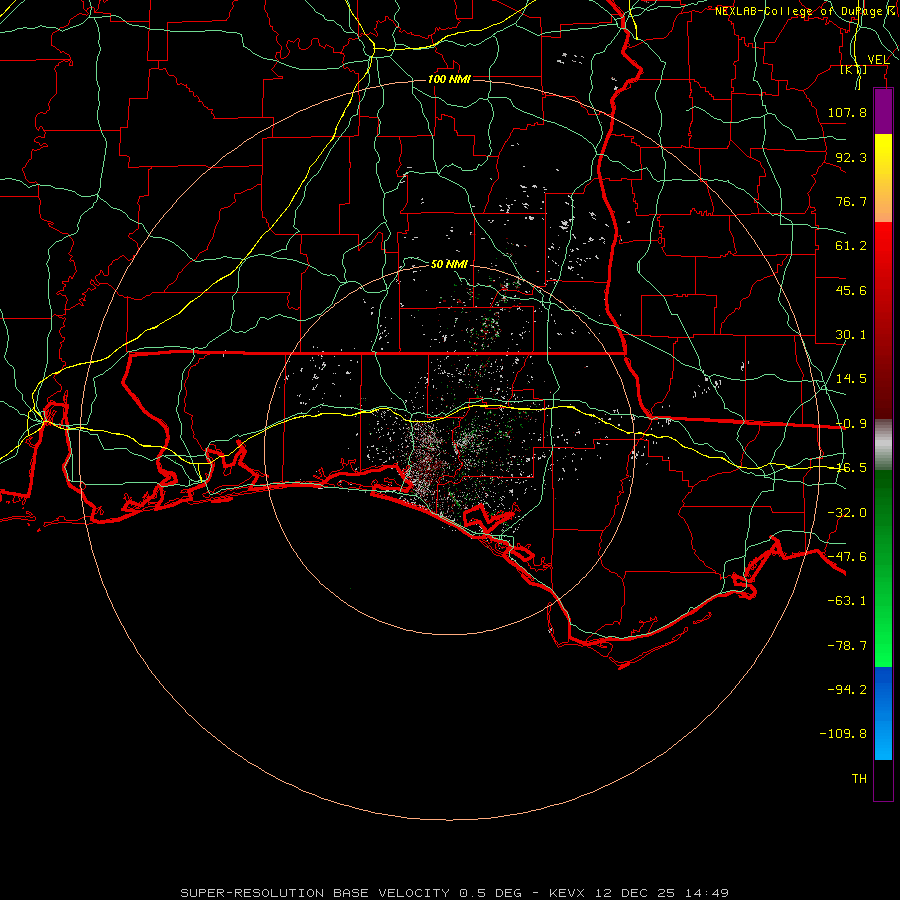Click the 14.5 velocity scale value
The height and width of the screenshot is (900, 900).
point(851,379)
